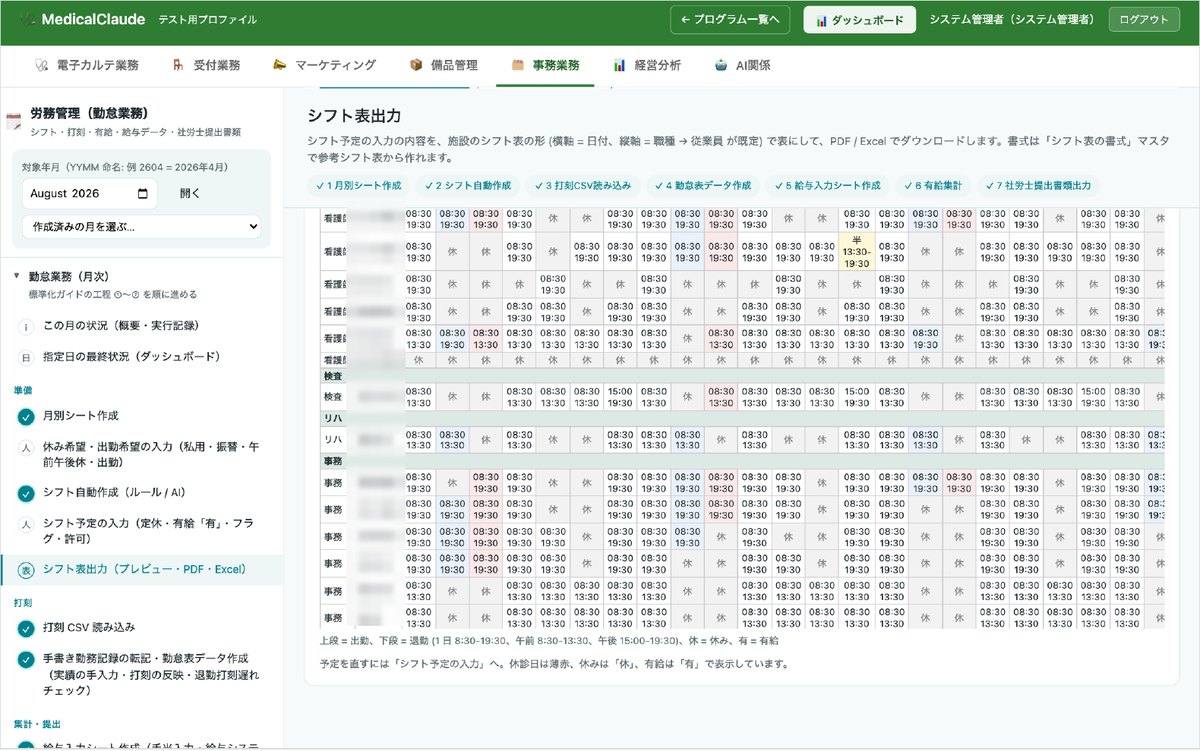Click the 労務管理 calendar icon in sidebar
The image size is (1200, 751).
(x=14, y=122)
